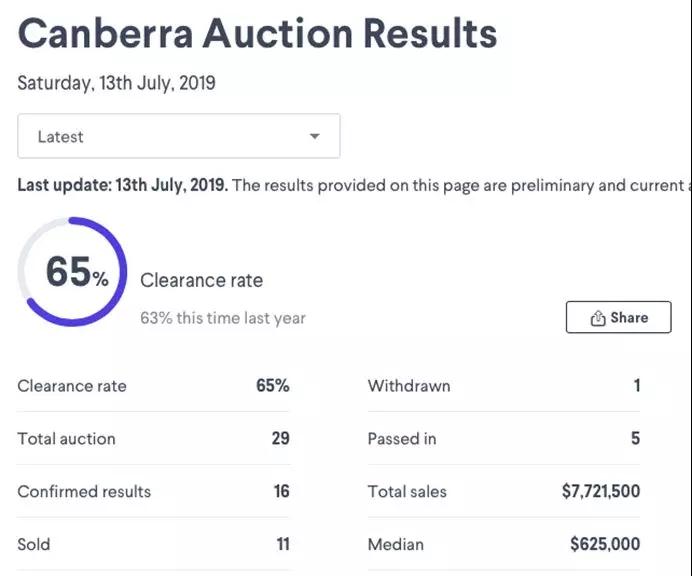Screen dimensions: 692x576
Task: Click the 65% circular clearance rate gauge
Action: click(x=73, y=272)
